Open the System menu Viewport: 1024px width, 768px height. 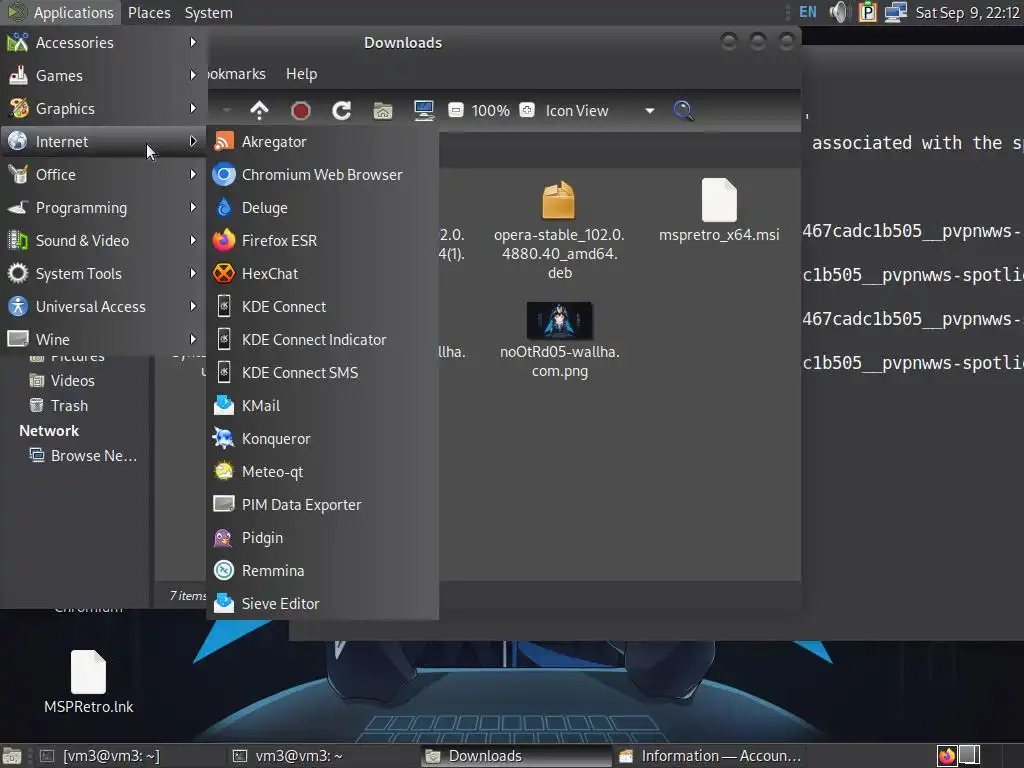point(208,12)
